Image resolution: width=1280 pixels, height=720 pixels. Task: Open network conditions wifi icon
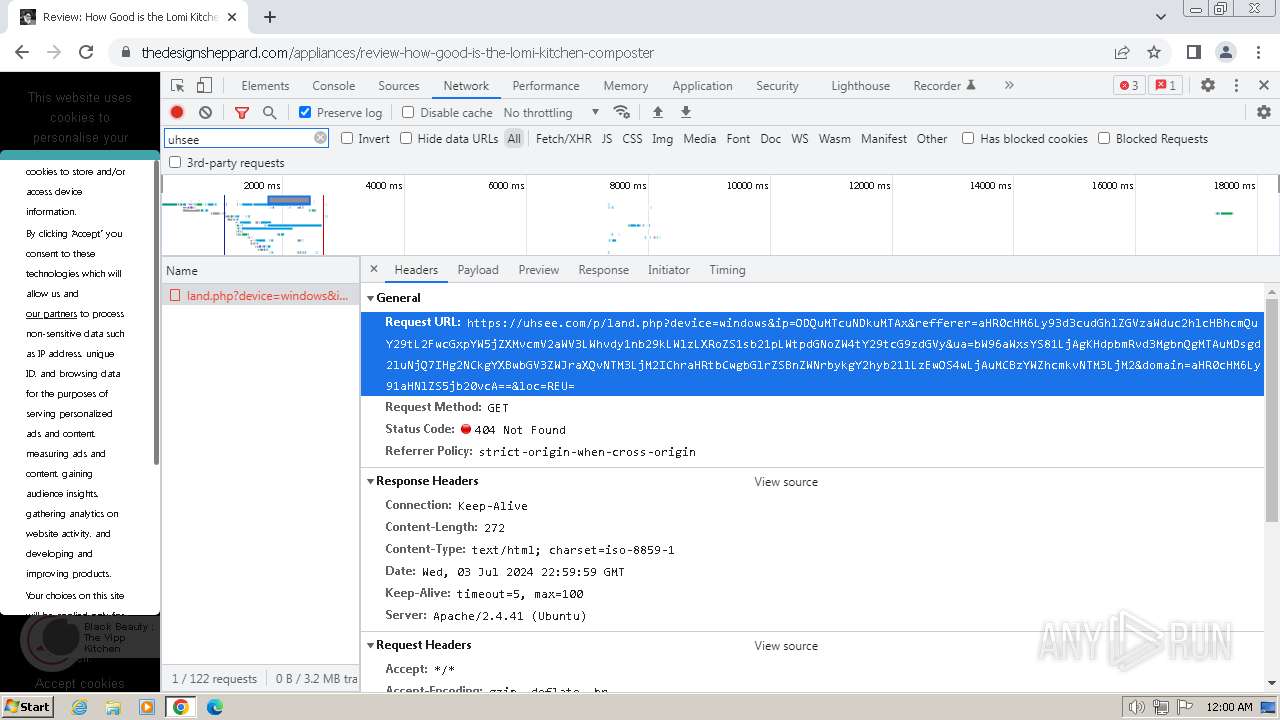[x=622, y=112]
